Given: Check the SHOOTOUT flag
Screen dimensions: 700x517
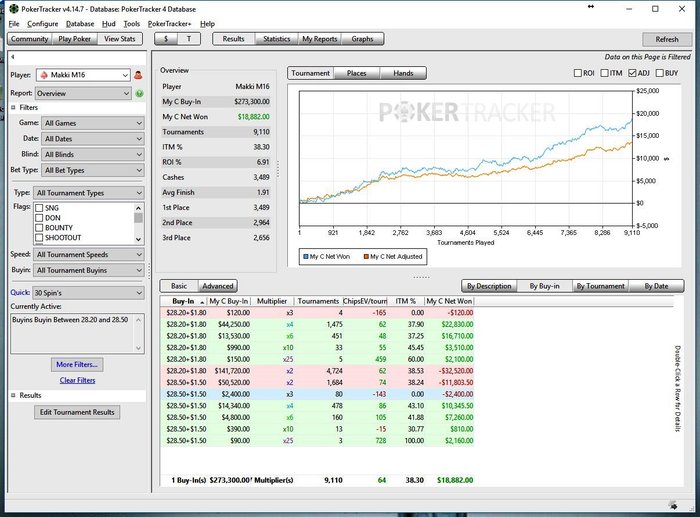Looking at the screenshot, I should 39,238.
